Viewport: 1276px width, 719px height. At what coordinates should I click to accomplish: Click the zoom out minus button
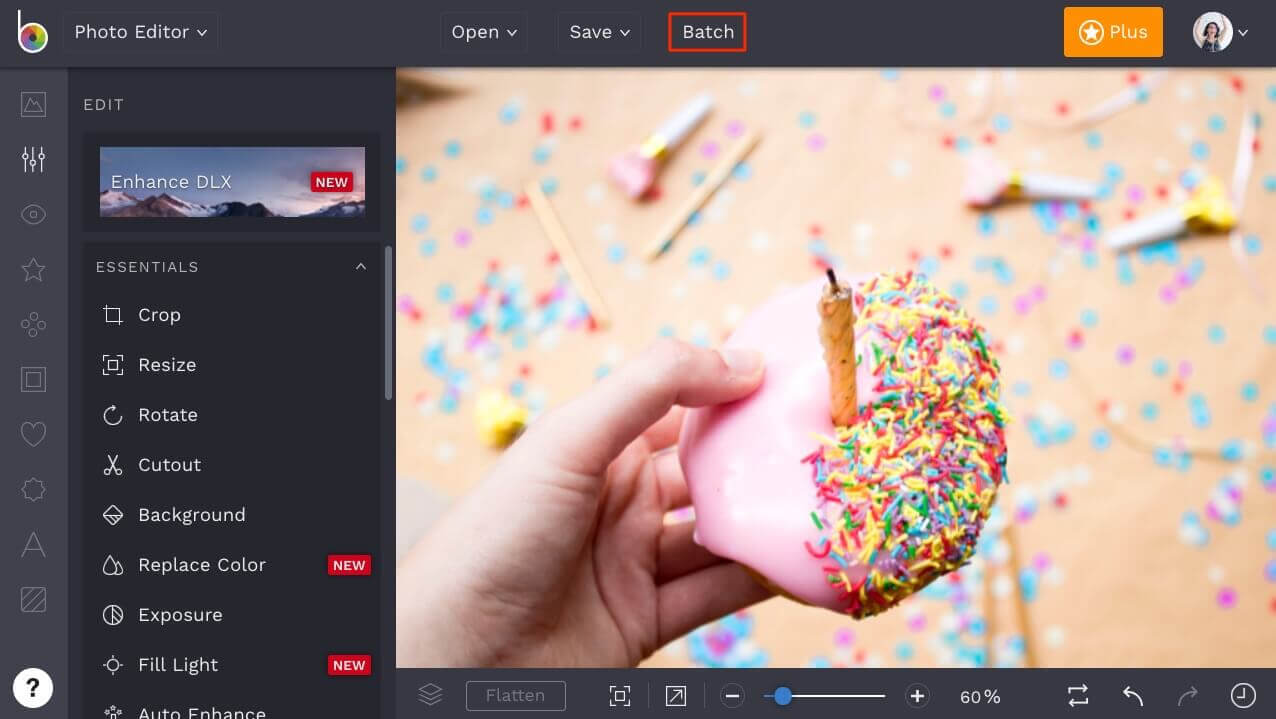coord(732,696)
